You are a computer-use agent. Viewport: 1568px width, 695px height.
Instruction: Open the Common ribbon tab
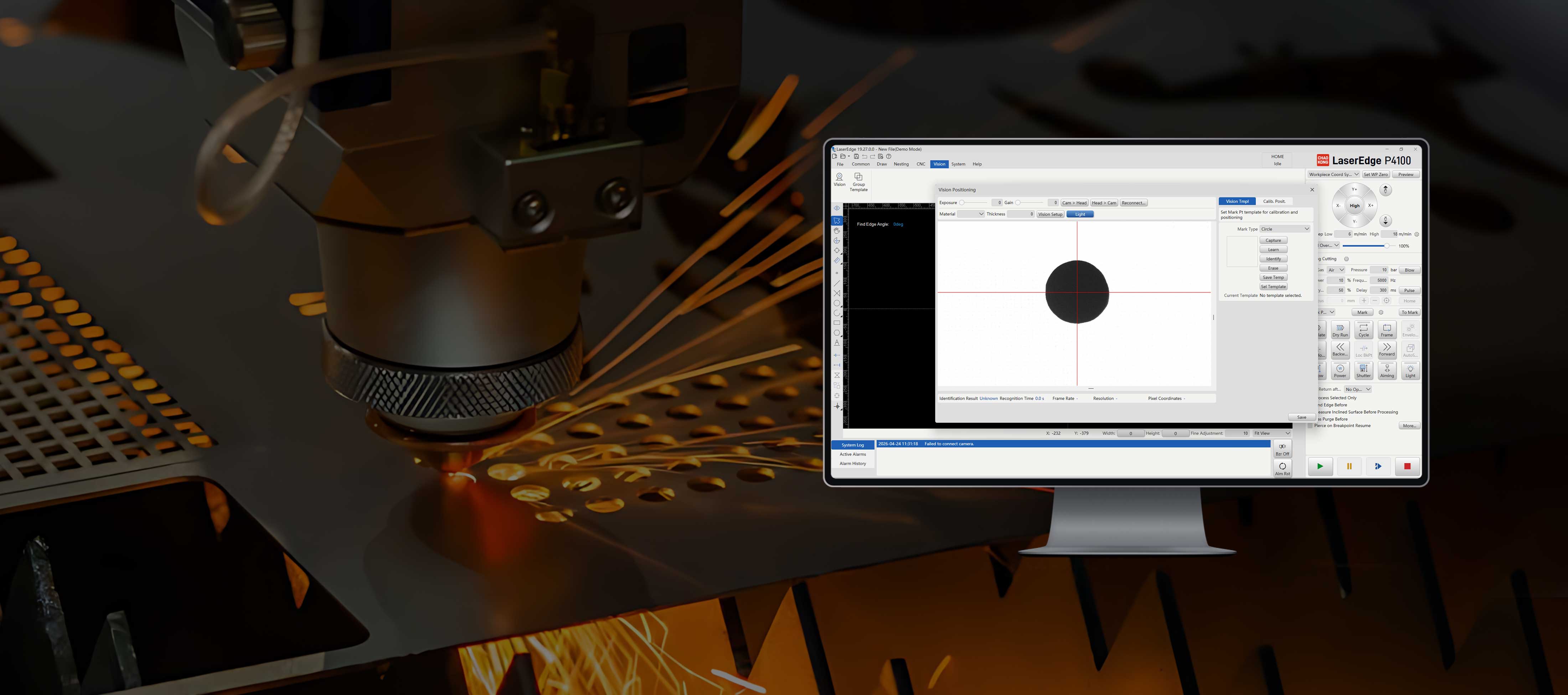(860, 164)
